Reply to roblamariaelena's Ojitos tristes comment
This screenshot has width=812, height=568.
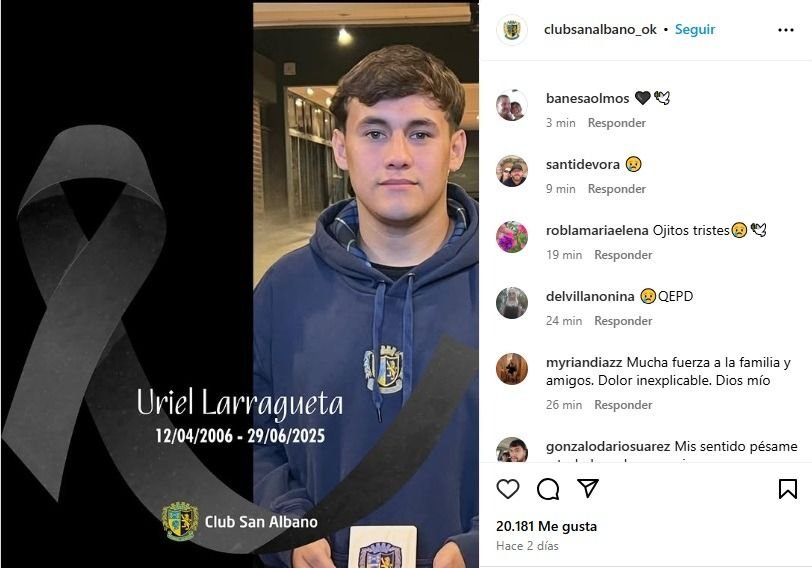(x=623, y=255)
